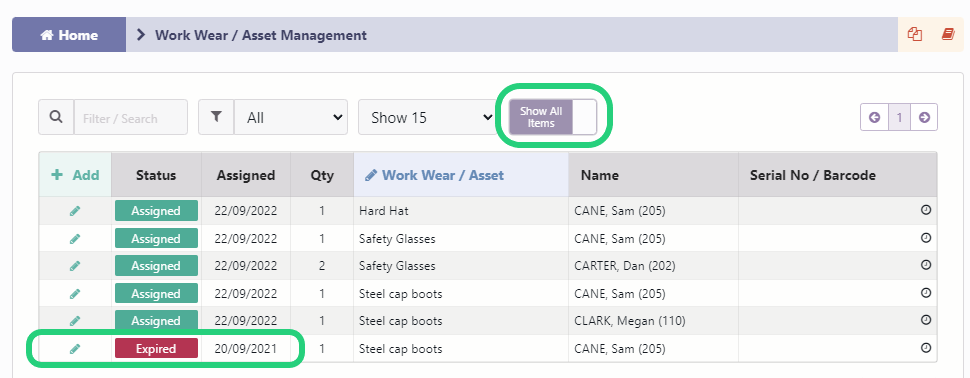Edit Safety Glasses row for CANE, Sam
The image size is (970, 378).
click(75, 239)
